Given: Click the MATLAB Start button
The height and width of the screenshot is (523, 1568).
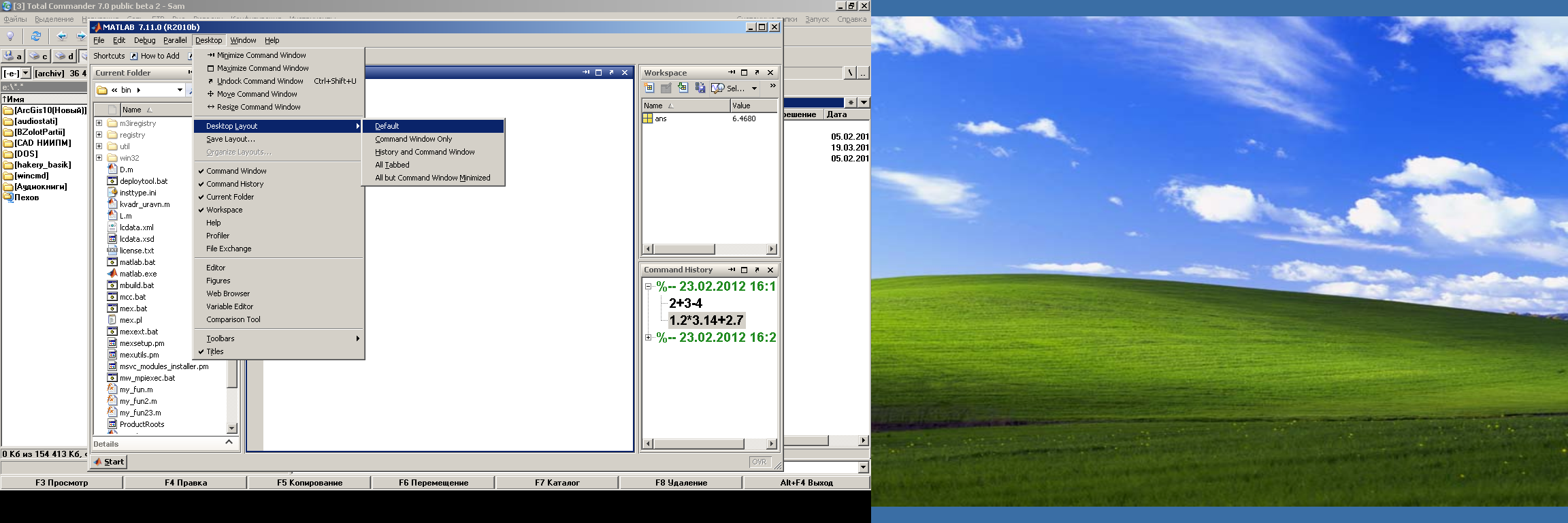Looking at the screenshot, I should click(109, 462).
